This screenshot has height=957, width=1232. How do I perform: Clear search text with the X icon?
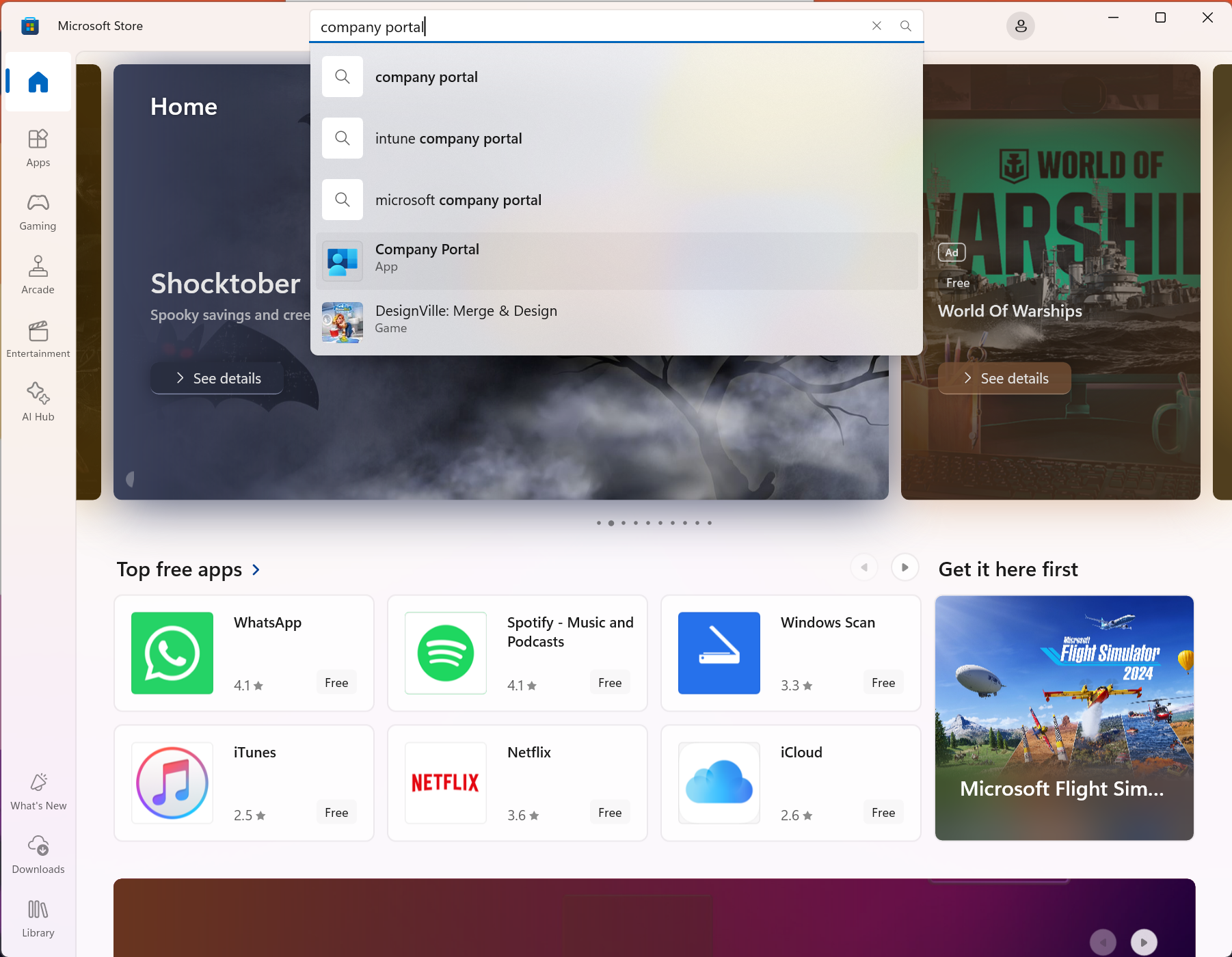[x=876, y=26]
